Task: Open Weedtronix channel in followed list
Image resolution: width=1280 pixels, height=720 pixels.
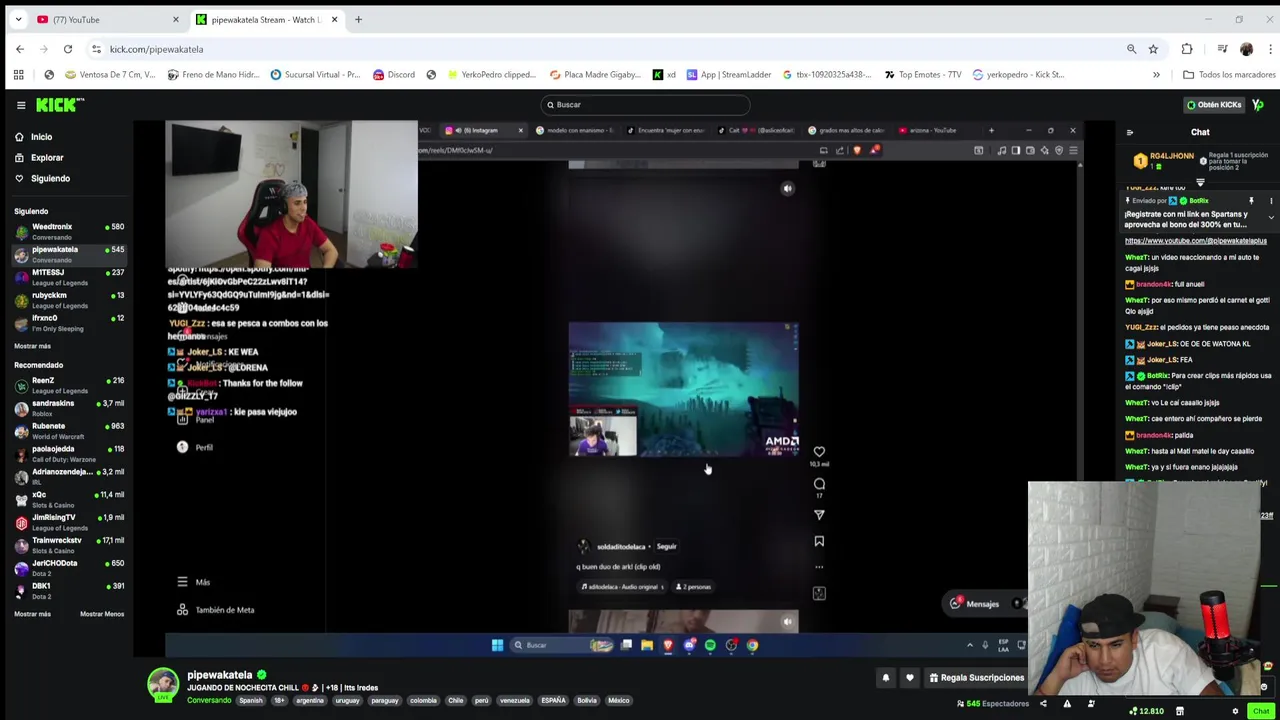Action: (x=68, y=231)
